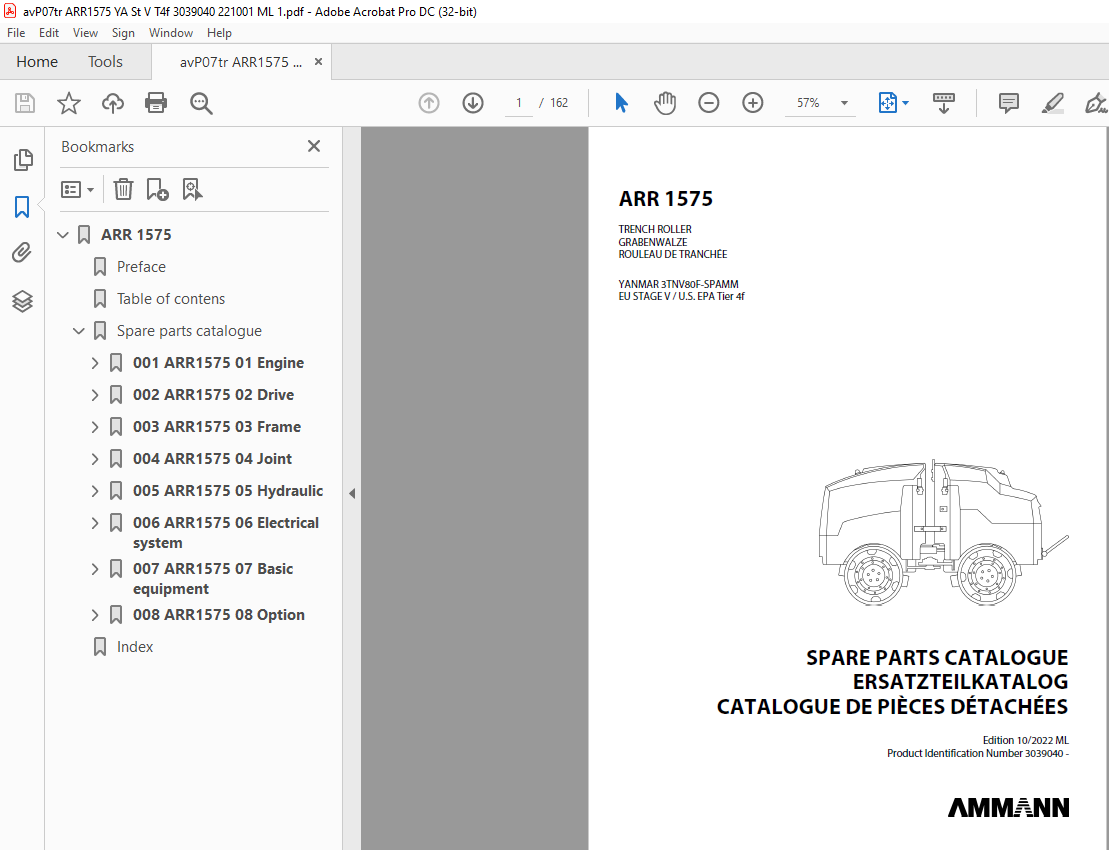Image resolution: width=1109 pixels, height=850 pixels.
Task: Open zoom level percentage dropdown
Action: click(x=844, y=103)
